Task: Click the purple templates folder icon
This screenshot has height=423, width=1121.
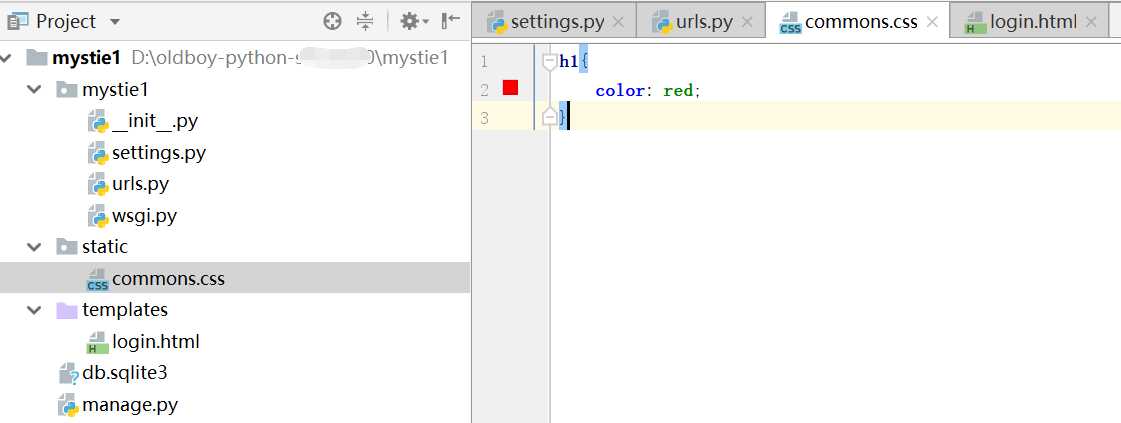Action: click(x=66, y=309)
